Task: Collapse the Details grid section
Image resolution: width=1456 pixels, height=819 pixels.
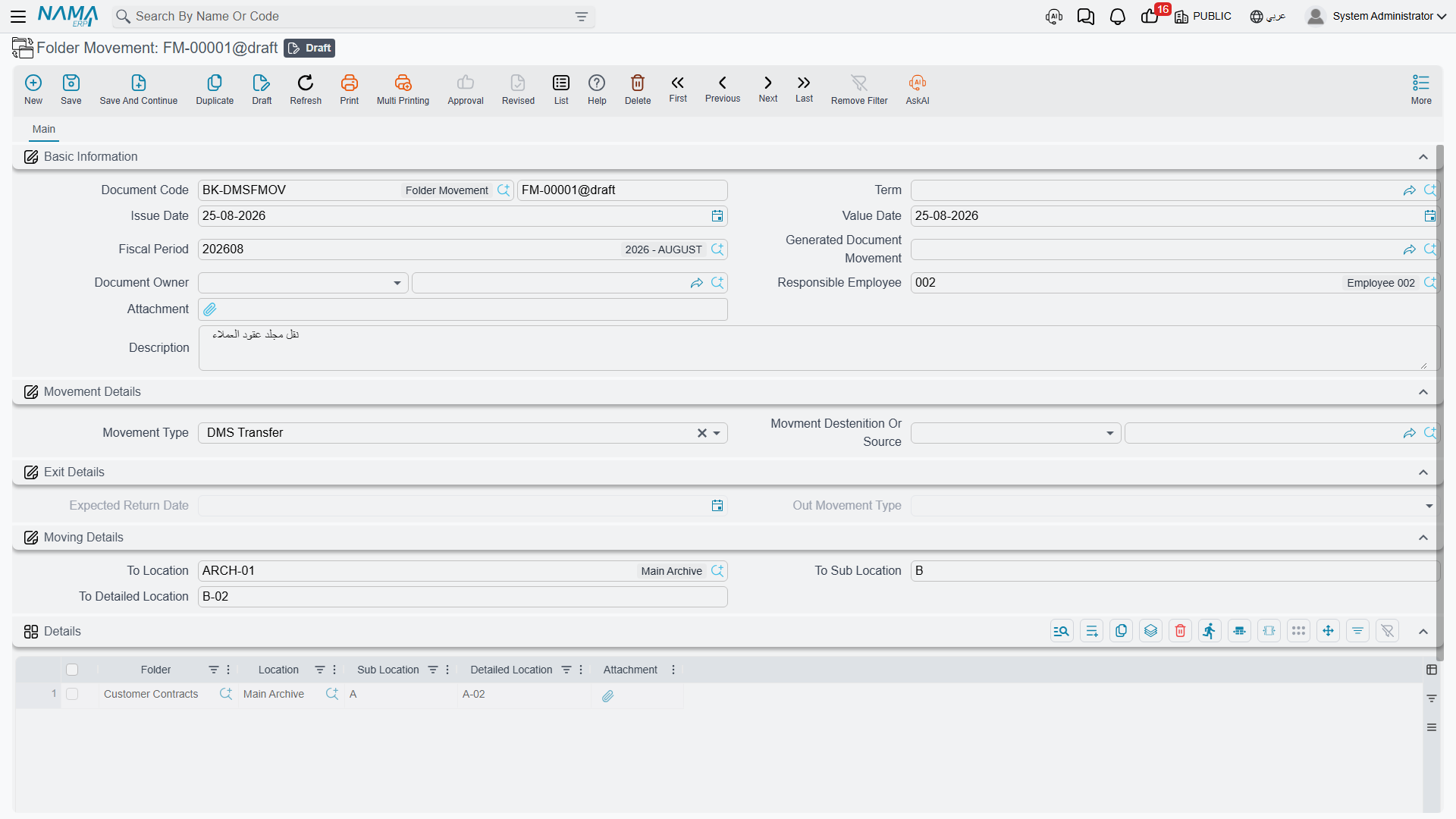Action: pos(1423,632)
